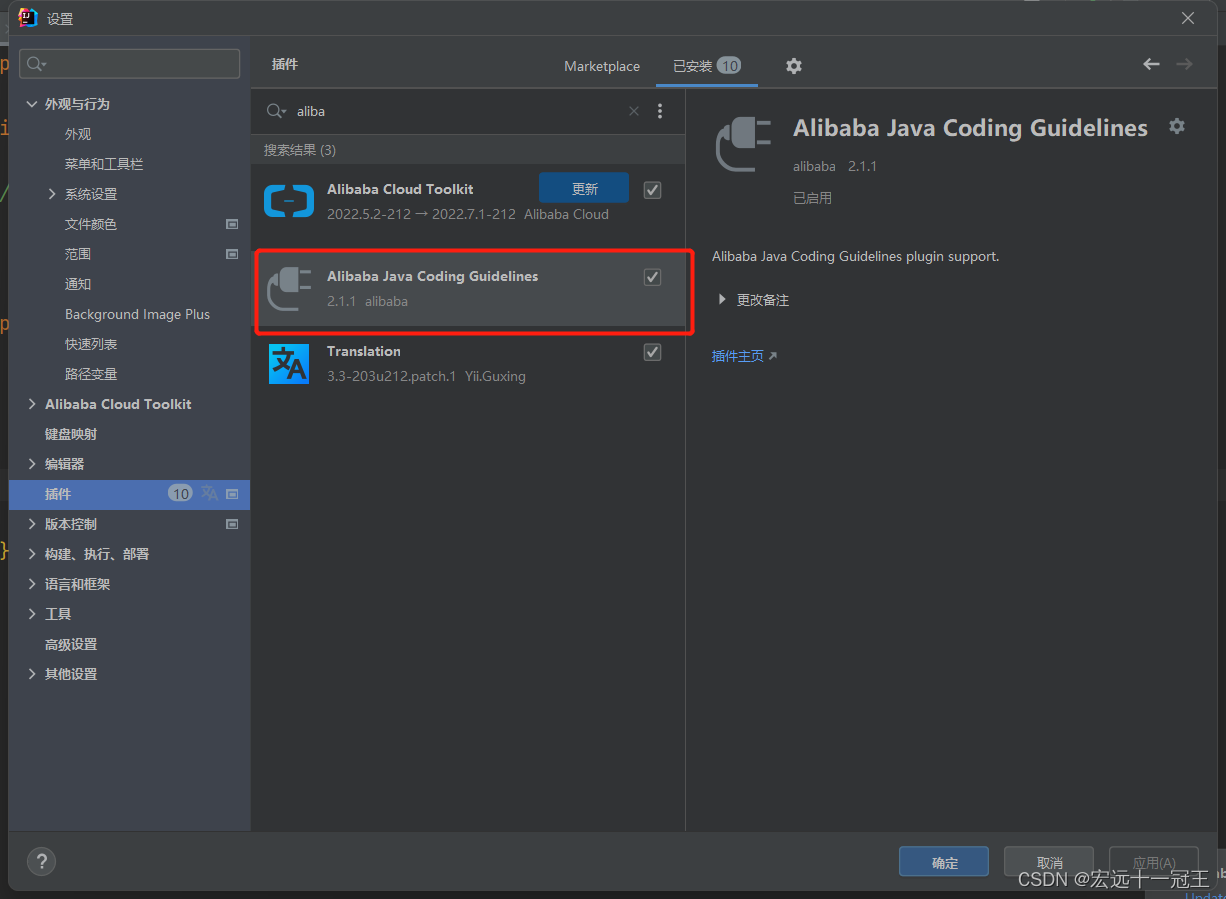Click project-level icon beside 版本控制
The image size is (1226, 899).
tap(232, 524)
